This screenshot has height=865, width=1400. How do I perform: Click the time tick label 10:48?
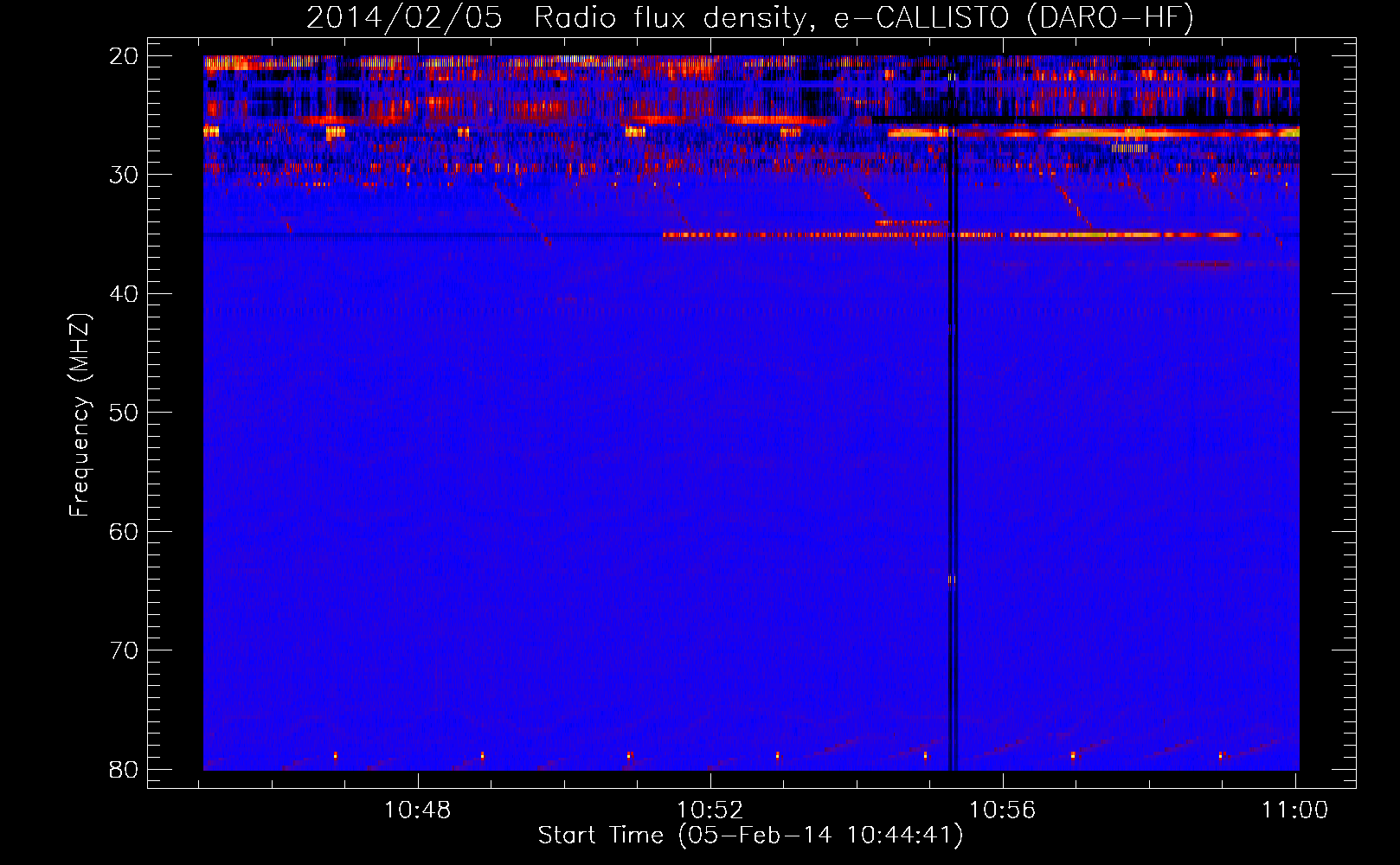[418, 810]
